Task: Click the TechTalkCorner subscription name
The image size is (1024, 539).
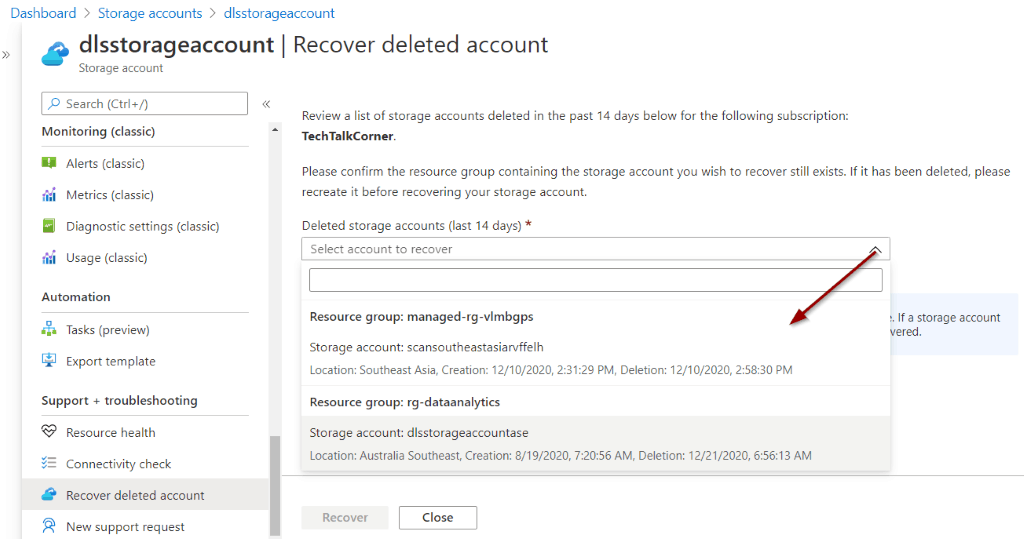Action: 347,136
